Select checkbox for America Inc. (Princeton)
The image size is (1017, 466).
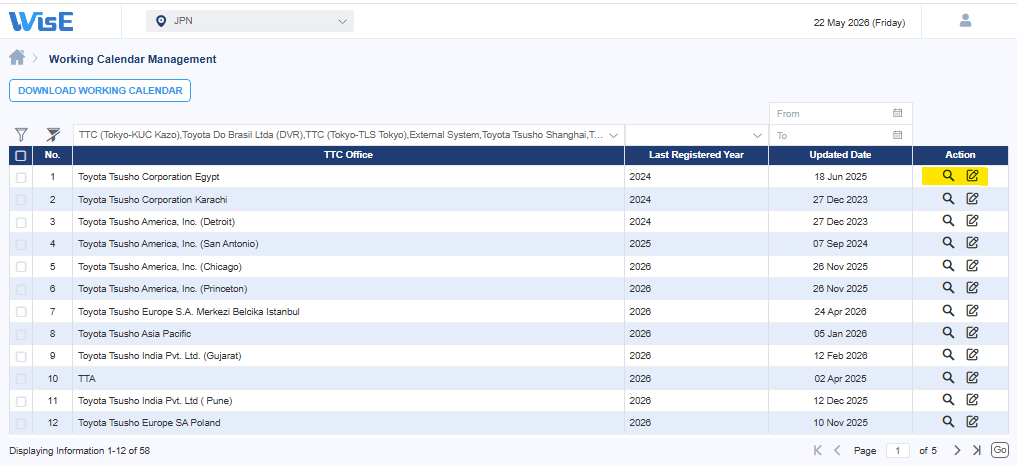(21, 289)
